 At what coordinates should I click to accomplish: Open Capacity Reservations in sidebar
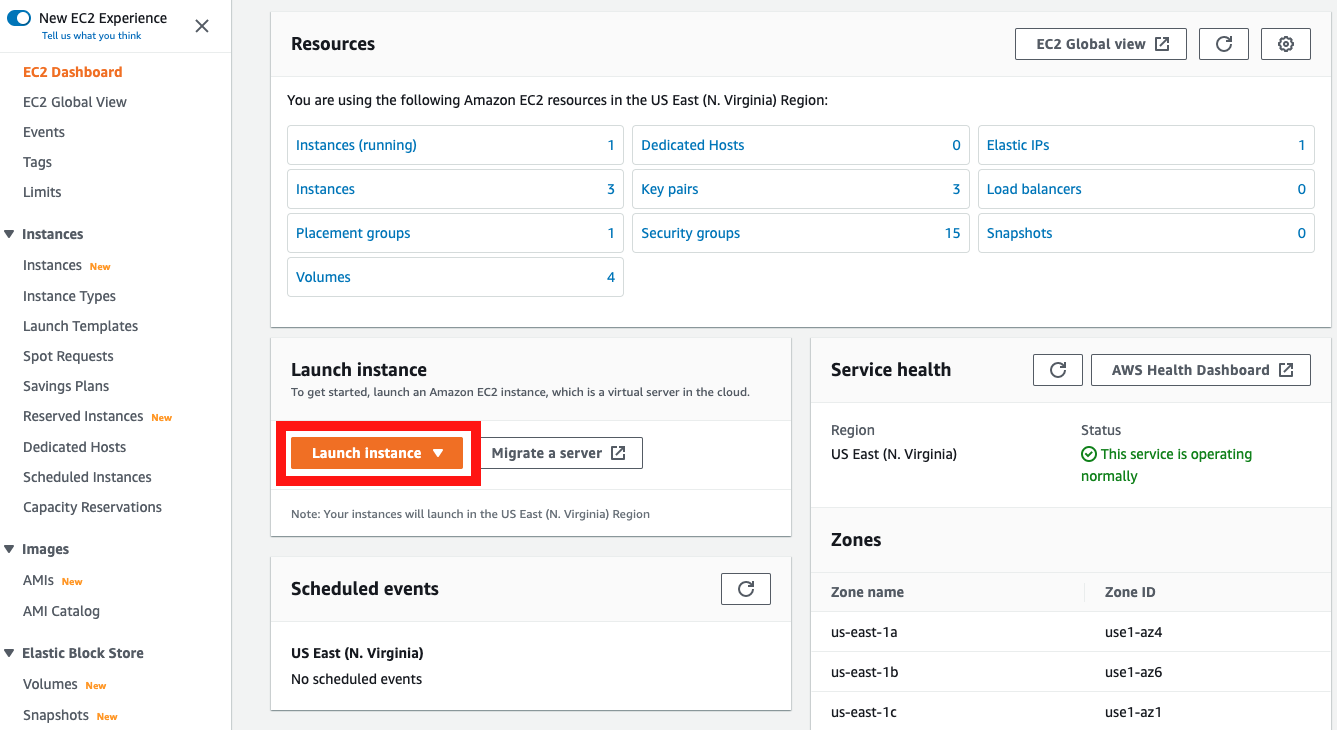click(92, 507)
